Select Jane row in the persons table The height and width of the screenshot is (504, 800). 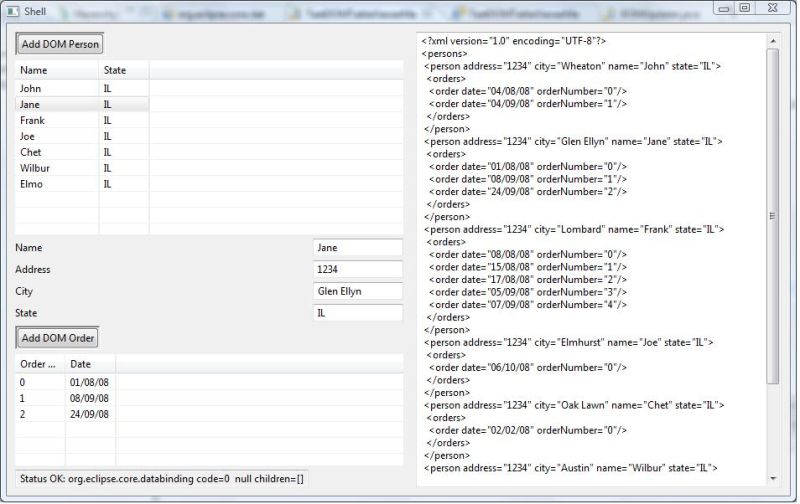click(x=209, y=105)
